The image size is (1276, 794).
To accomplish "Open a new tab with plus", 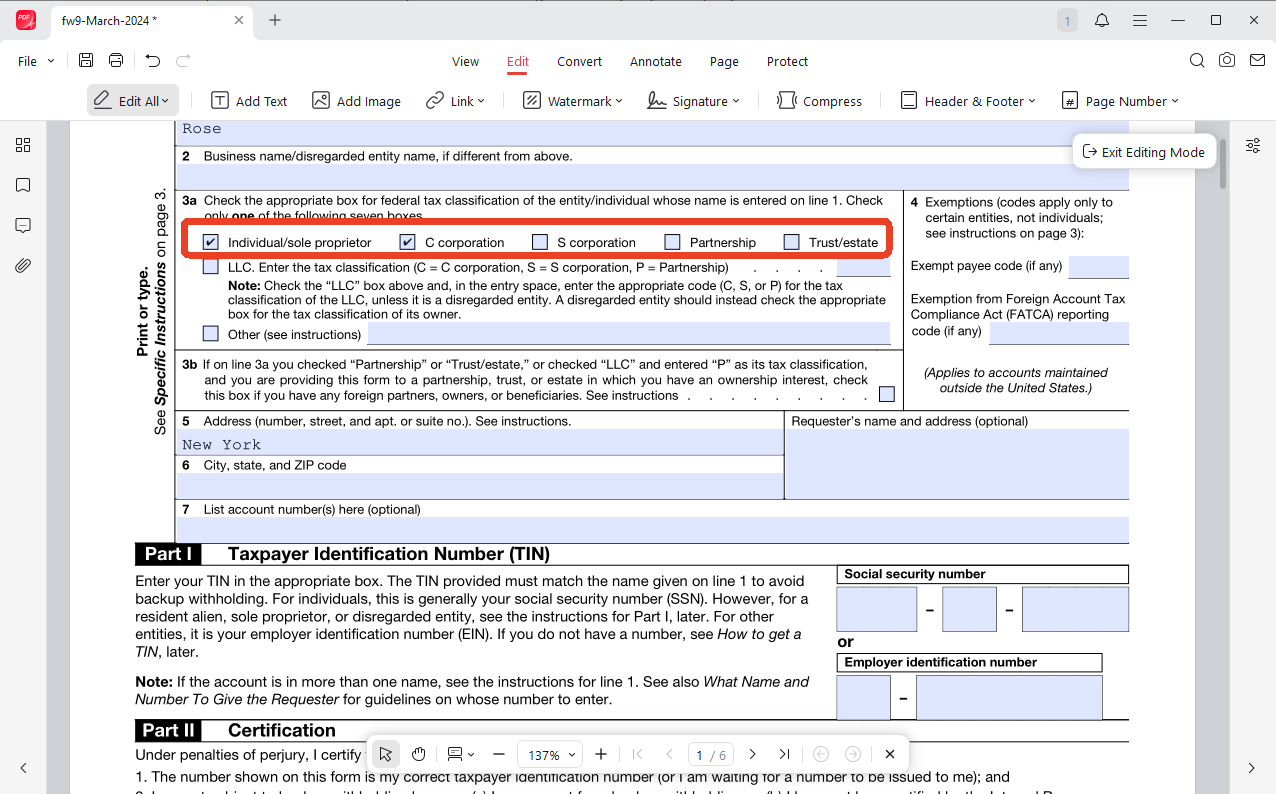I will 275,20.
